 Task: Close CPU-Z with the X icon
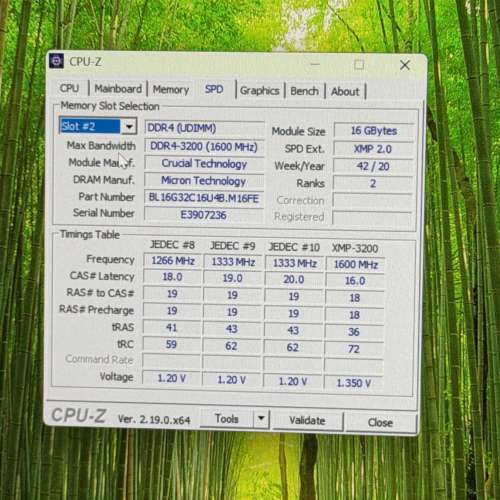pyautogui.click(x=405, y=65)
